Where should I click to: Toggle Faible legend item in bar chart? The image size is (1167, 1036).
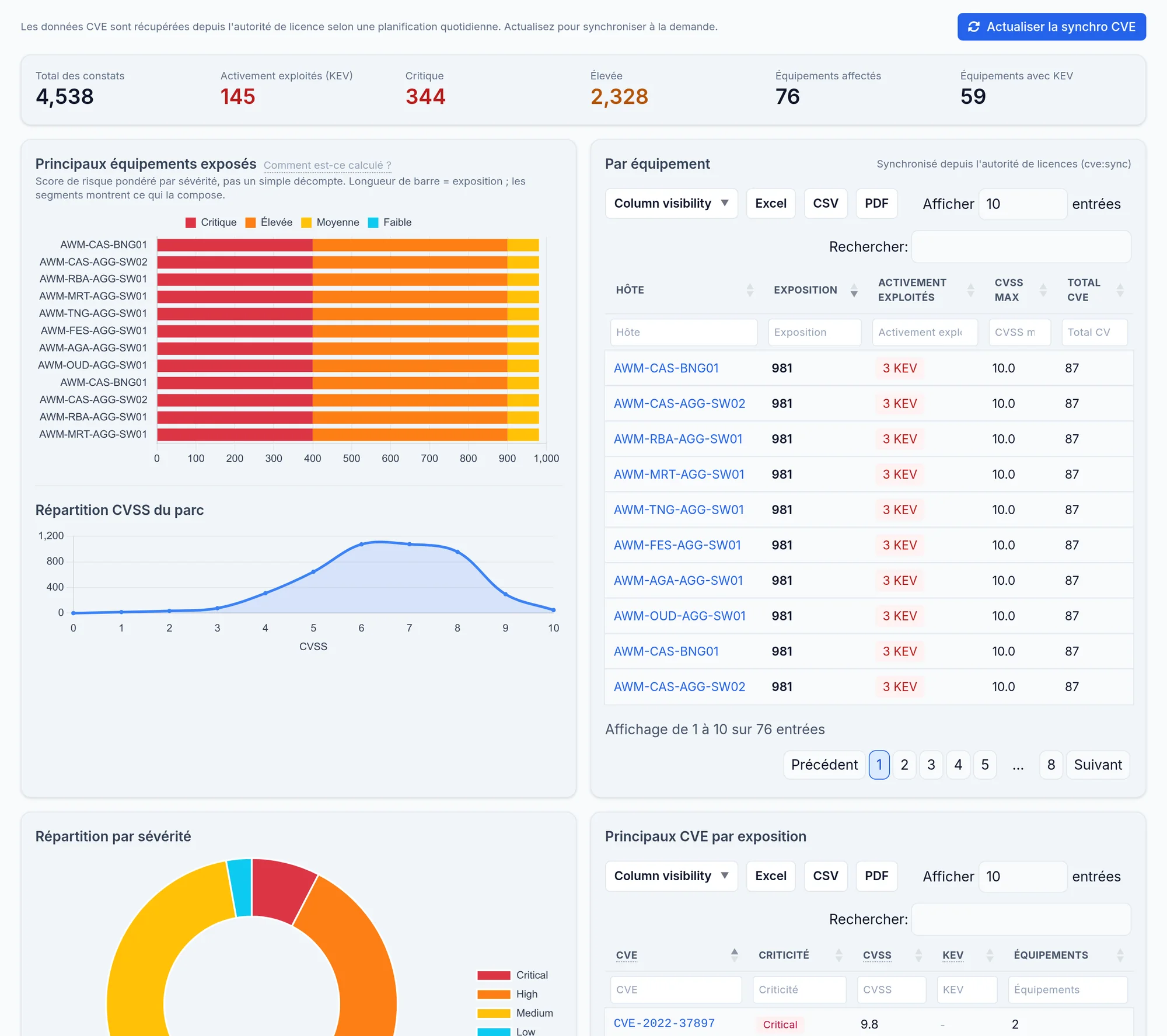(390, 222)
